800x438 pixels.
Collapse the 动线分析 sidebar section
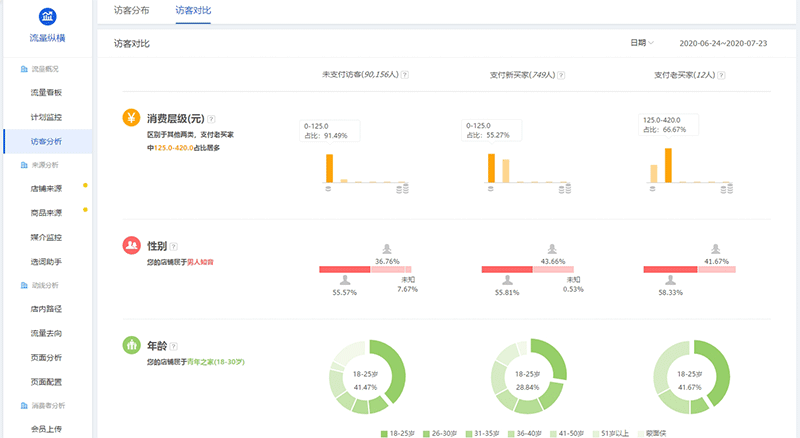pos(45,285)
